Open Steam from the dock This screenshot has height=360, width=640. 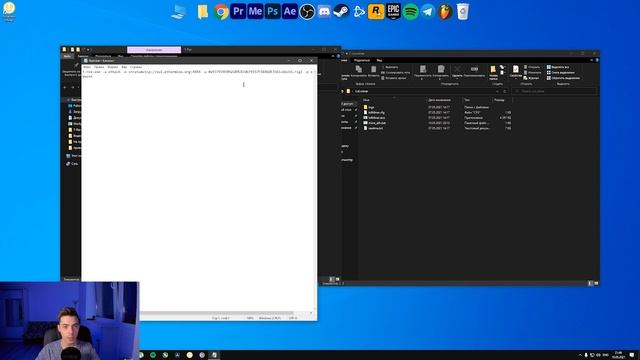[x=341, y=12]
